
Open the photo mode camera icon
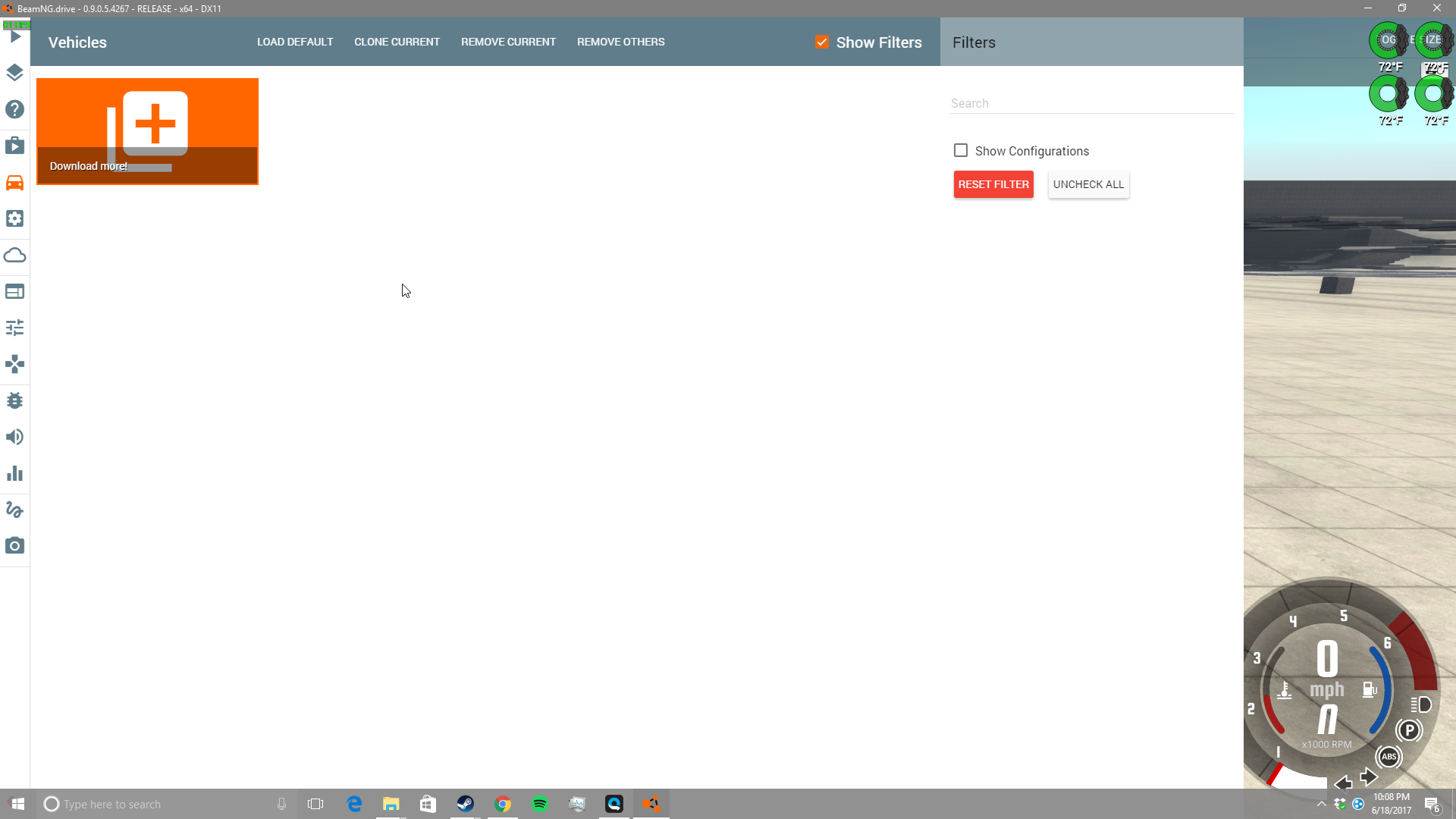point(15,546)
